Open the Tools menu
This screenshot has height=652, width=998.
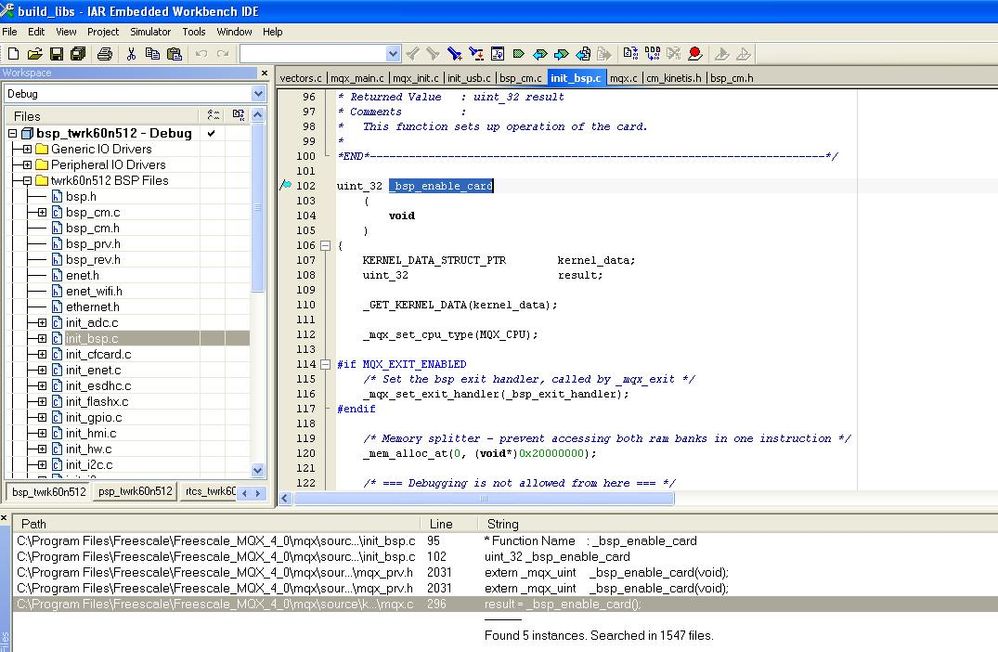[x=193, y=32]
